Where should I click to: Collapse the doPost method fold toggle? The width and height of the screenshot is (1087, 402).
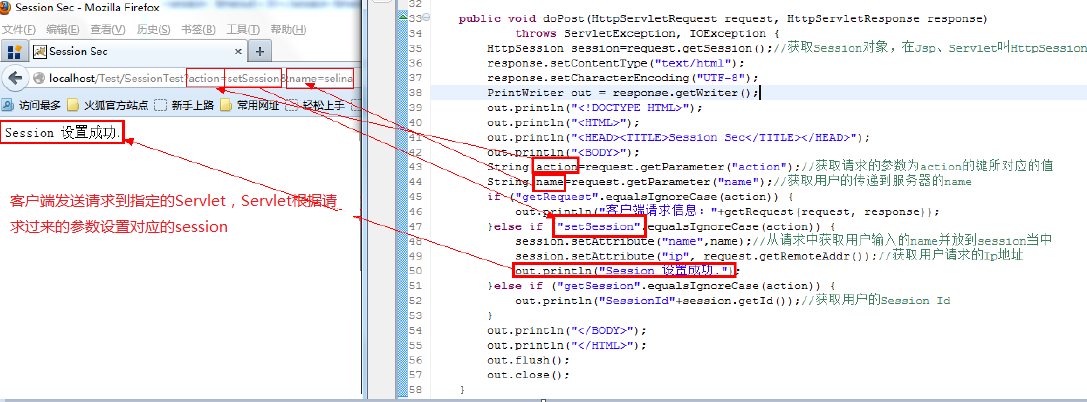[426, 18]
